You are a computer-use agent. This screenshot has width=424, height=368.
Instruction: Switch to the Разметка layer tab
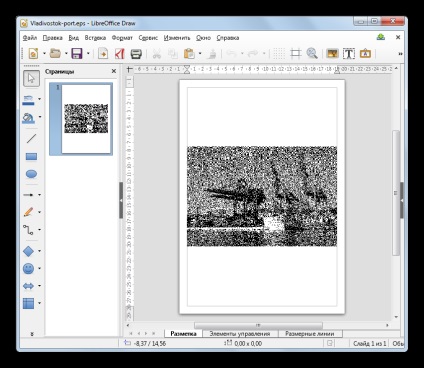(x=183, y=333)
